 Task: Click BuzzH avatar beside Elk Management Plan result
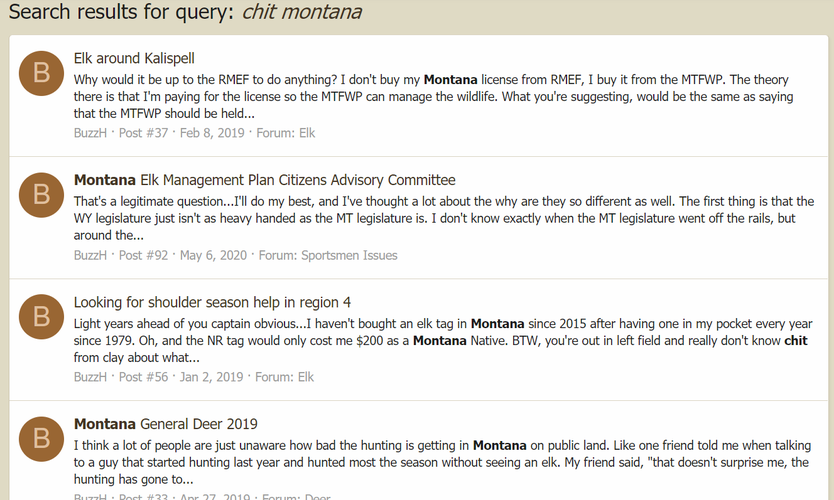coord(41,195)
